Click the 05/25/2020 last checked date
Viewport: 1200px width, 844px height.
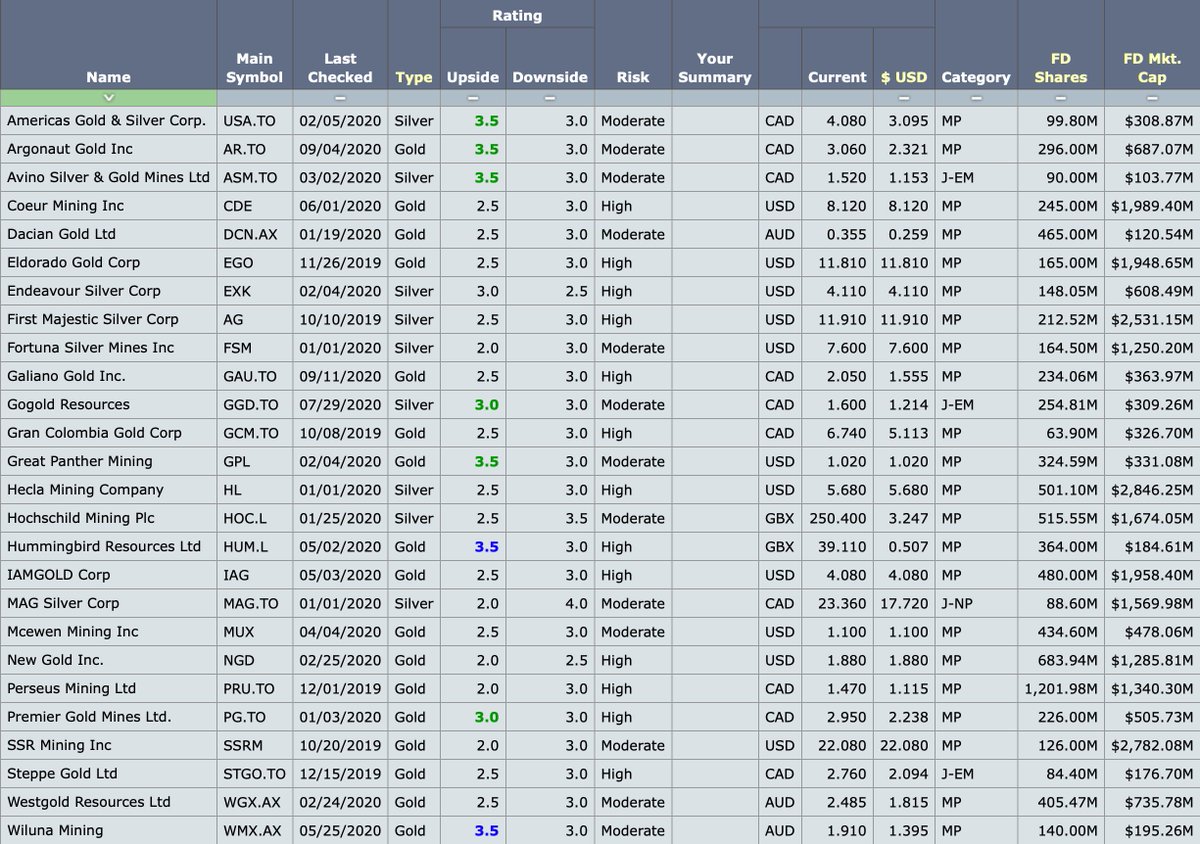tap(340, 830)
